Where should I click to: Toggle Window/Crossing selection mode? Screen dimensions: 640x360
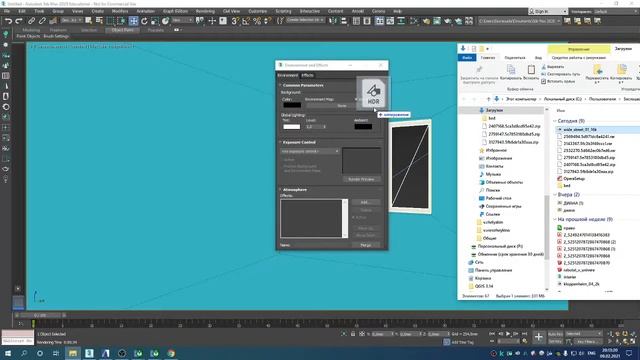(x=121, y=21)
